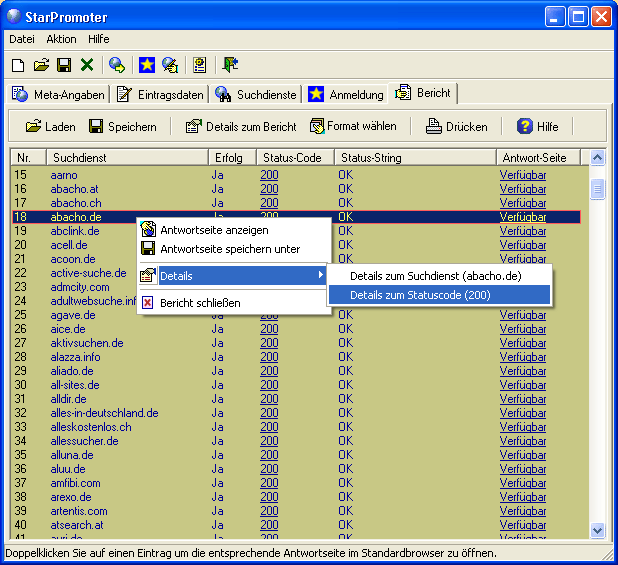
Task: Open Verfügbar link for alazza.info
Action: [523, 357]
